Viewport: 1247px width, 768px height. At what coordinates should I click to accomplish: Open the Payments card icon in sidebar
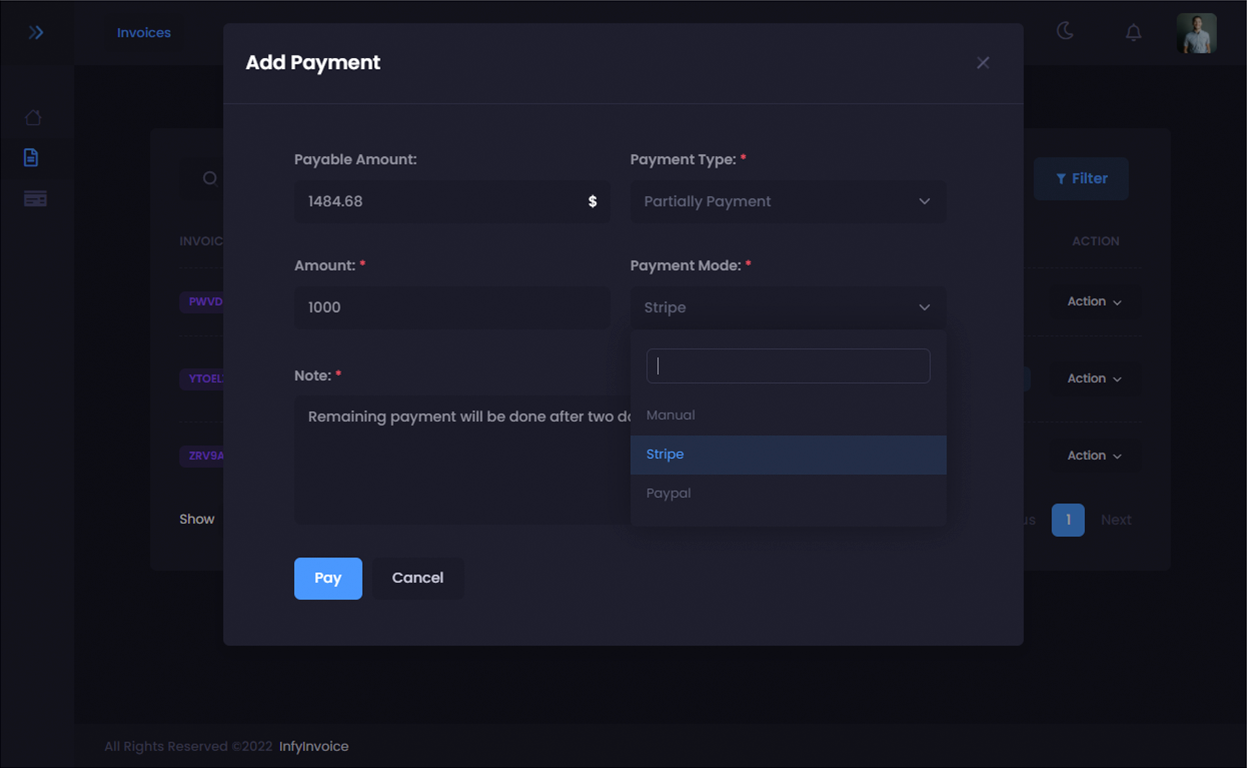pos(34,198)
